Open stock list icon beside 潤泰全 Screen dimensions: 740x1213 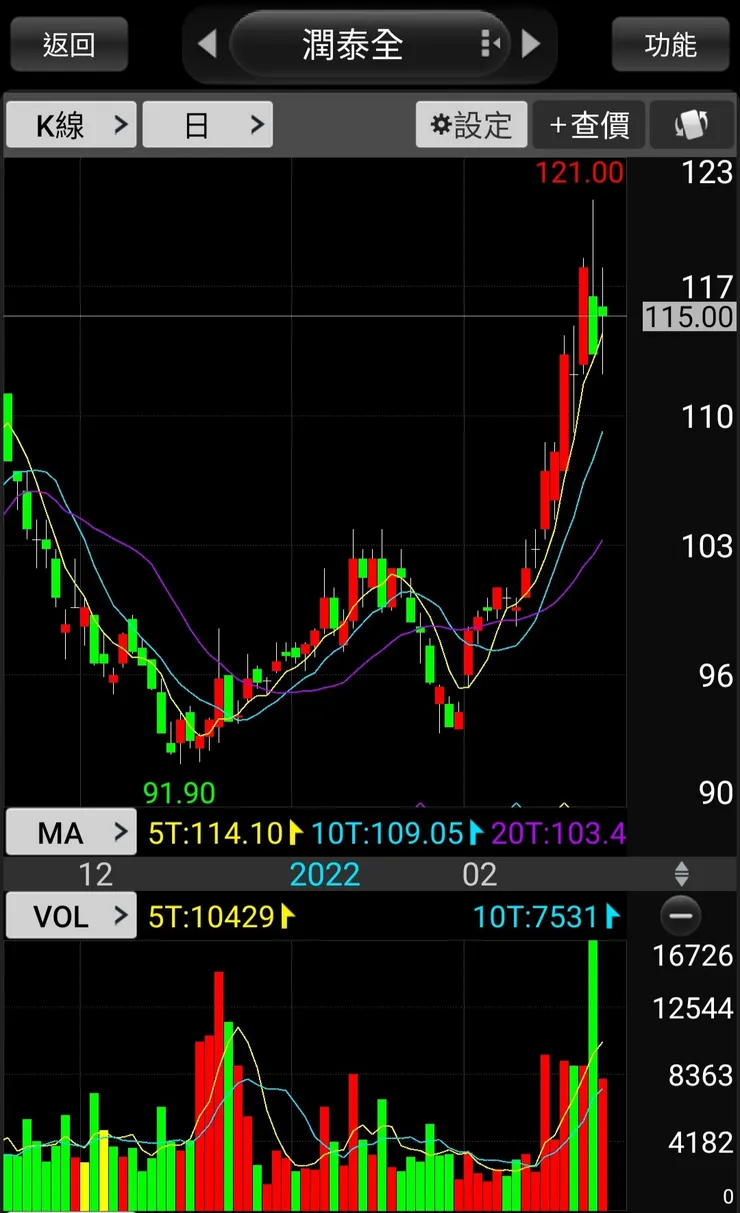coord(489,44)
